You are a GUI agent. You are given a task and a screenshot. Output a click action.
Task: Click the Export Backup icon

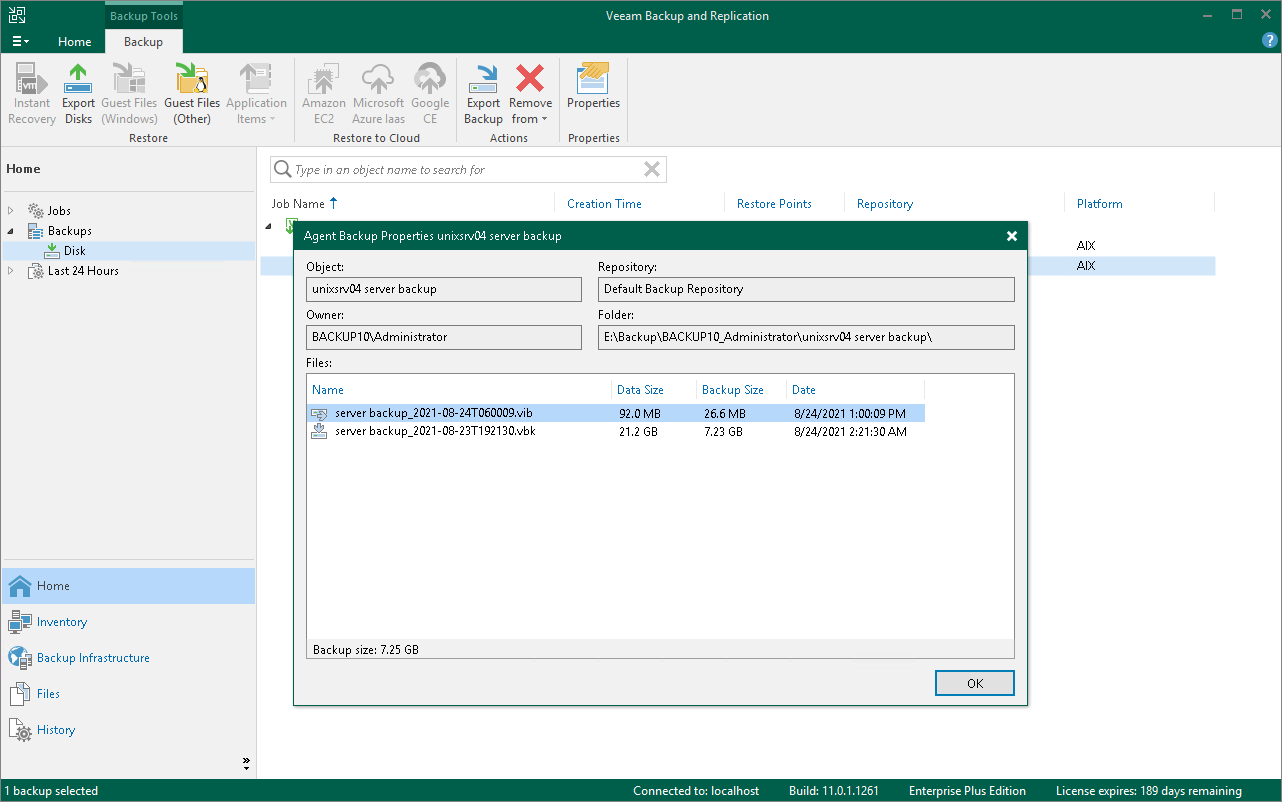point(483,94)
